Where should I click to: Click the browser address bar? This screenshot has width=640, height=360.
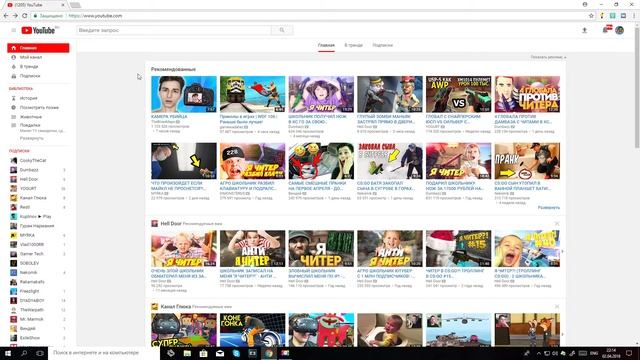point(310,16)
